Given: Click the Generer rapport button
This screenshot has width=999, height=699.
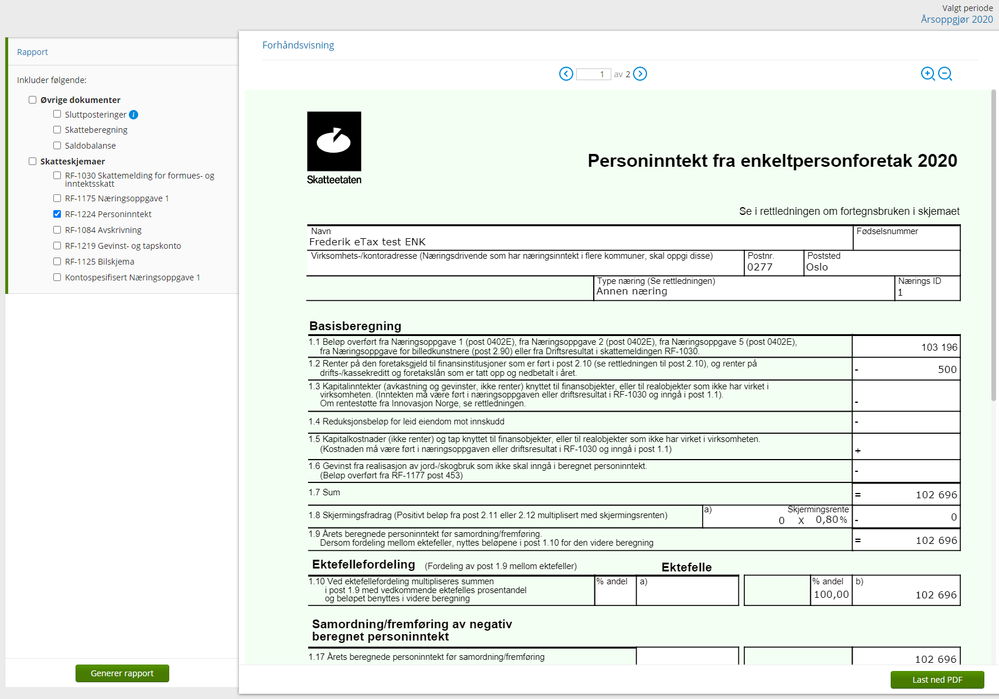Looking at the screenshot, I should [122, 674].
